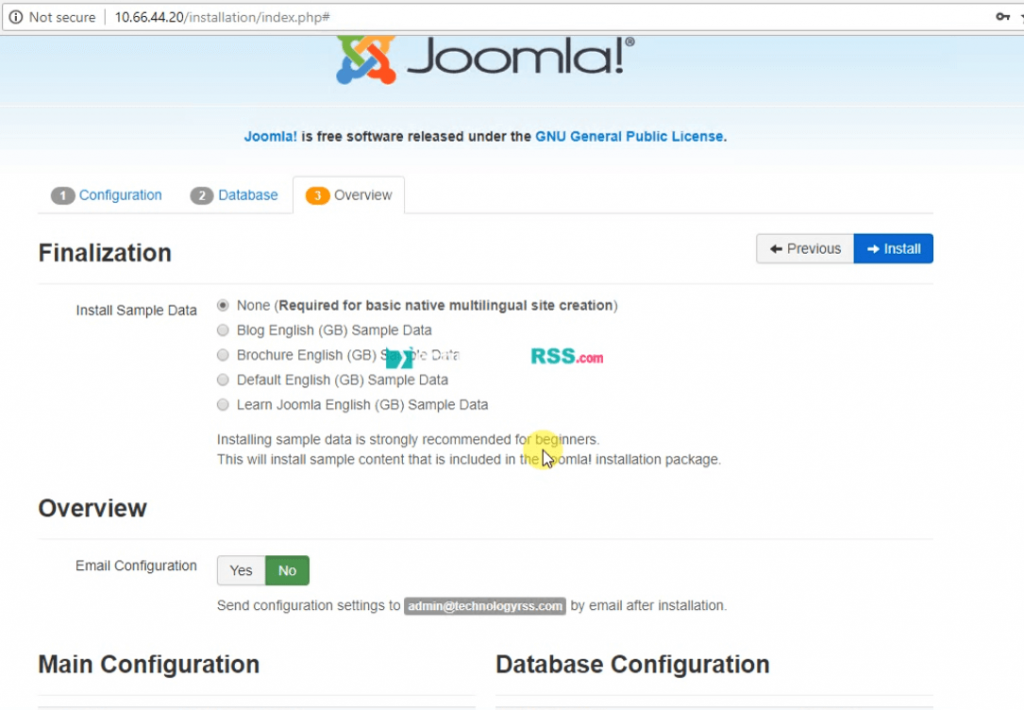Click the Overview section heading

click(93, 508)
